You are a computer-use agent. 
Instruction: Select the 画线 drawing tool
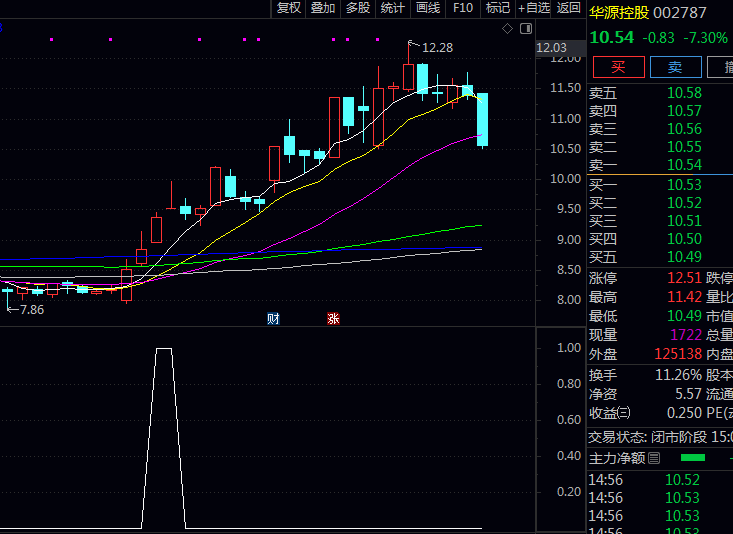(428, 8)
